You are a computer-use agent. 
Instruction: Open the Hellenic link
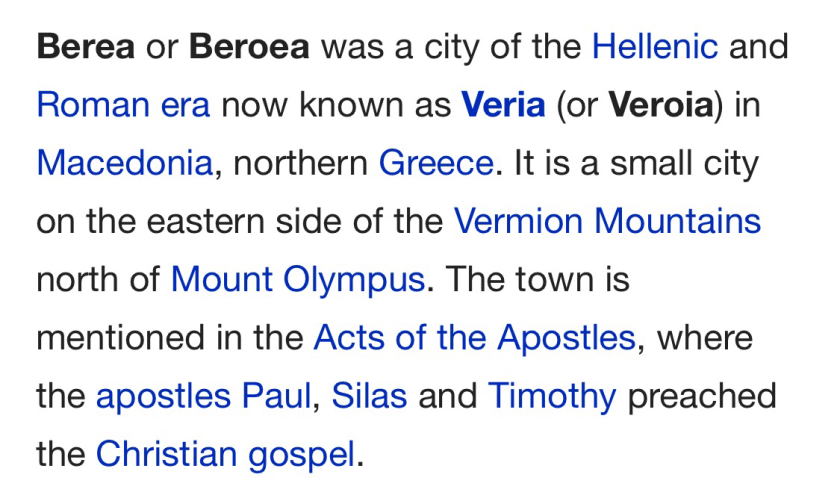point(655,47)
